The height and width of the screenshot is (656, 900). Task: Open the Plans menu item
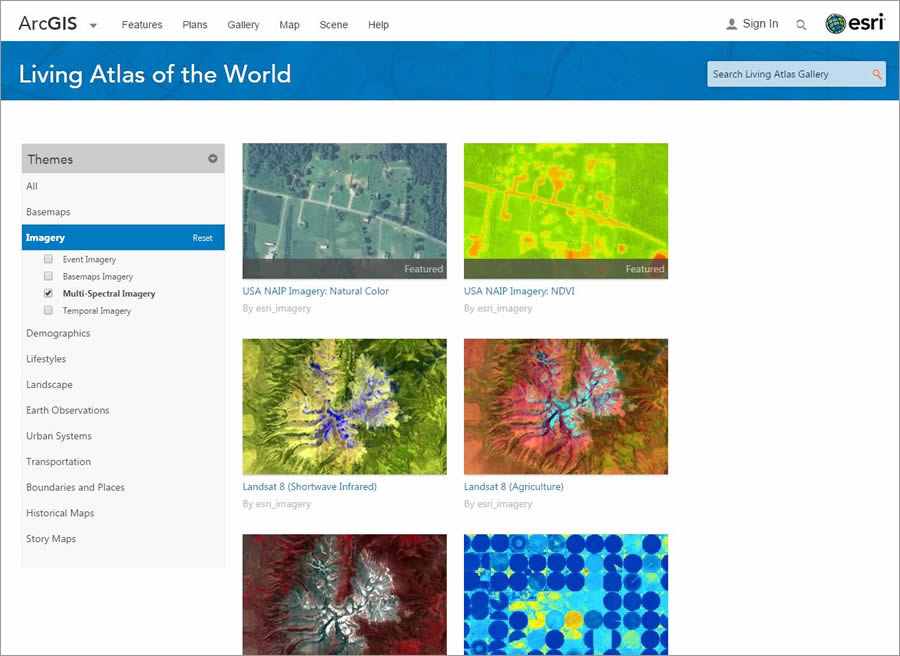195,25
